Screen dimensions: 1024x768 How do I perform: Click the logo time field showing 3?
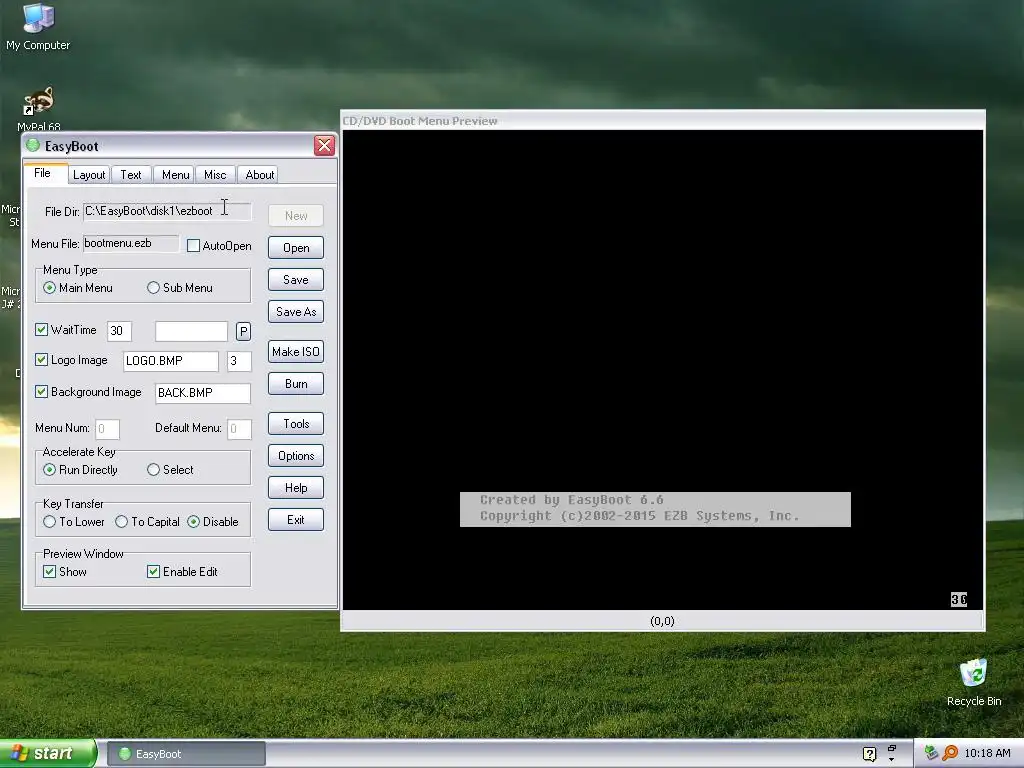(x=239, y=360)
